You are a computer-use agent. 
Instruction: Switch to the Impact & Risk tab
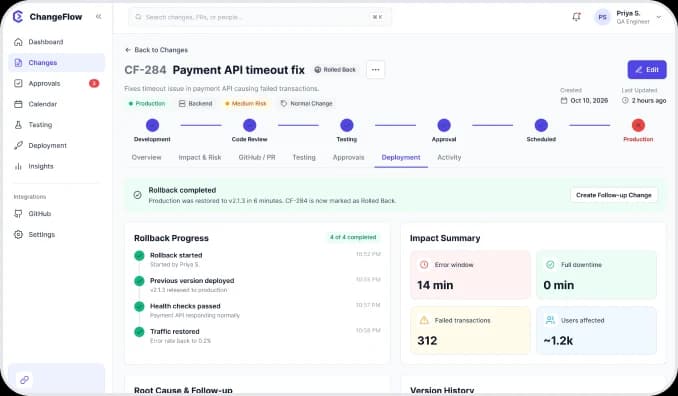point(200,157)
